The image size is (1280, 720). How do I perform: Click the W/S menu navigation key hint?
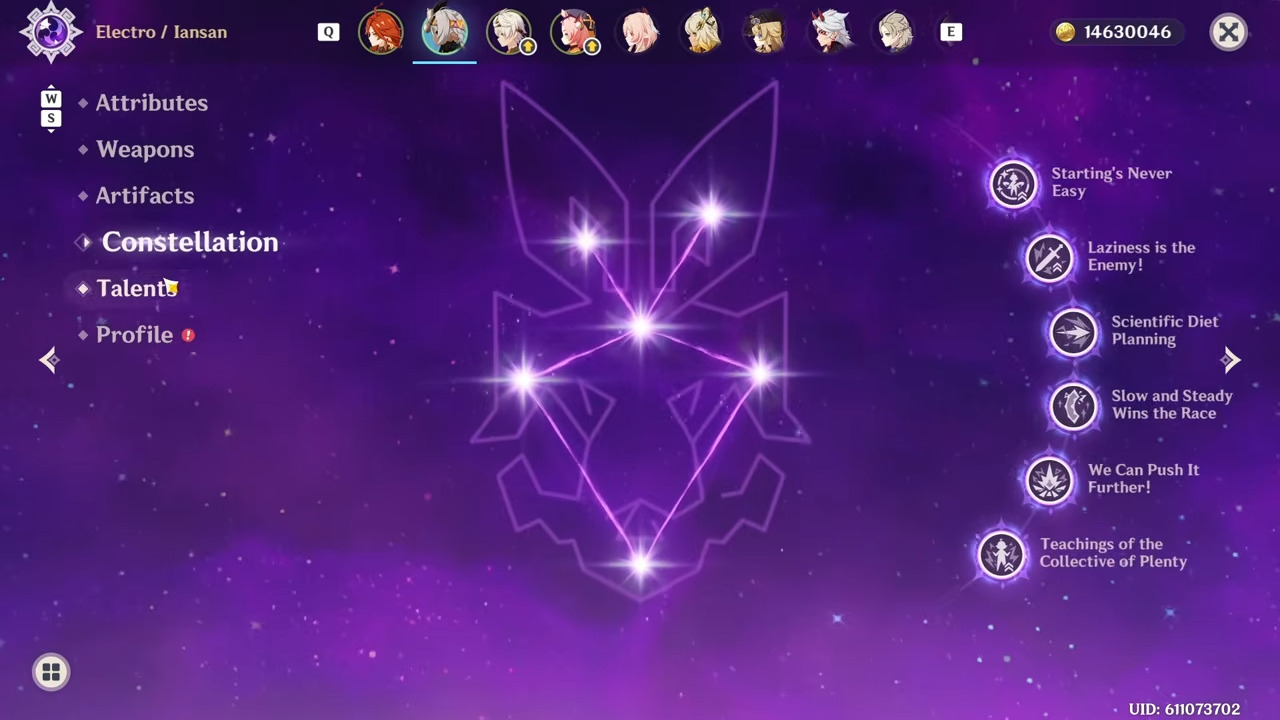click(x=51, y=109)
